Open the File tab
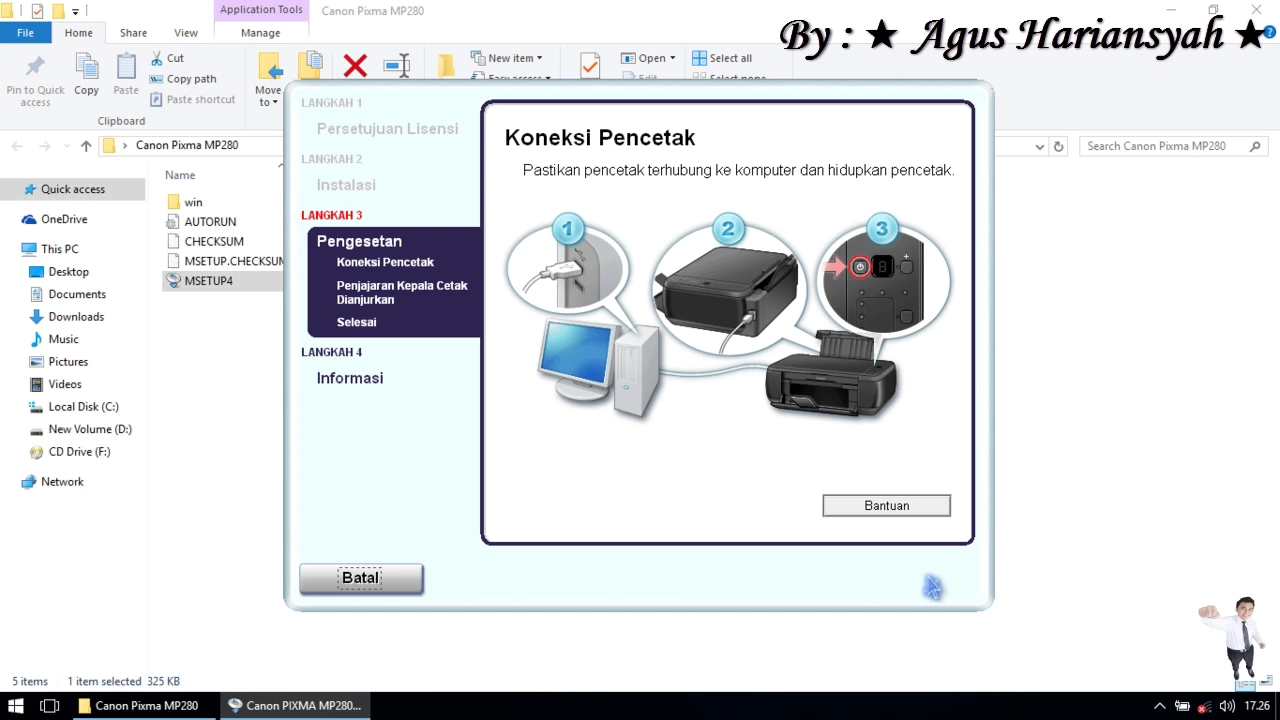The image size is (1280, 720). click(x=25, y=33)
